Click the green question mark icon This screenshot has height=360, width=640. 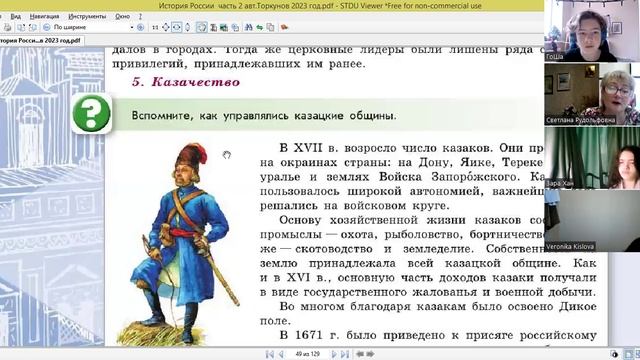91,114
